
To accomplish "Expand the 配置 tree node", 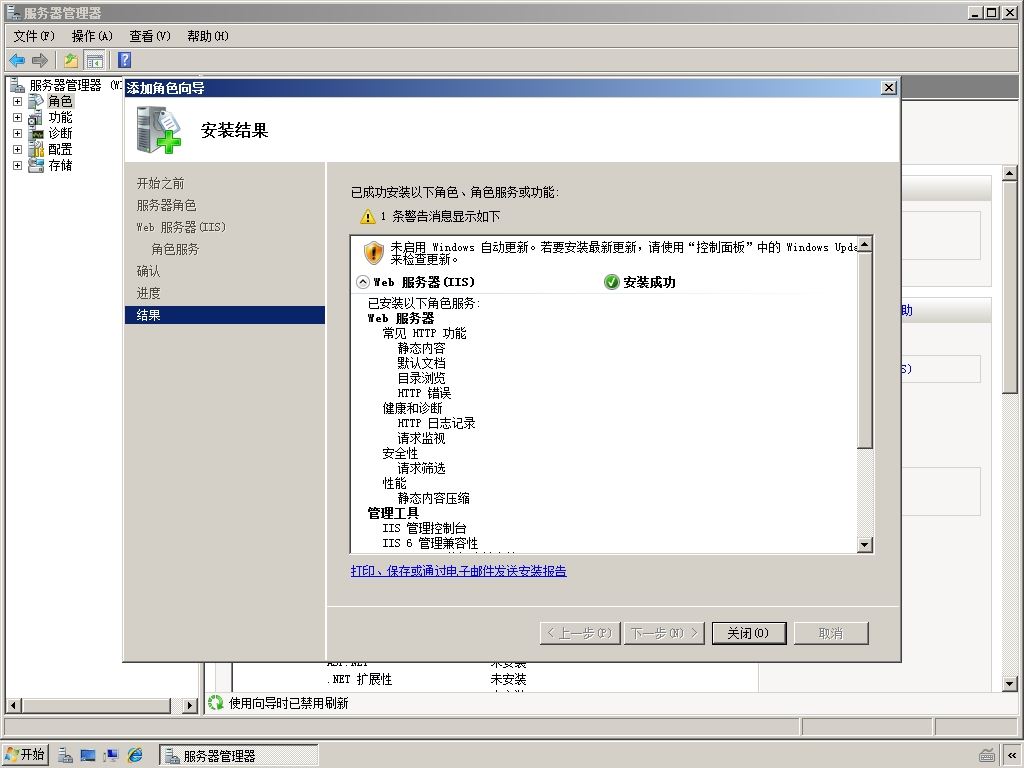I will (18, 150).
